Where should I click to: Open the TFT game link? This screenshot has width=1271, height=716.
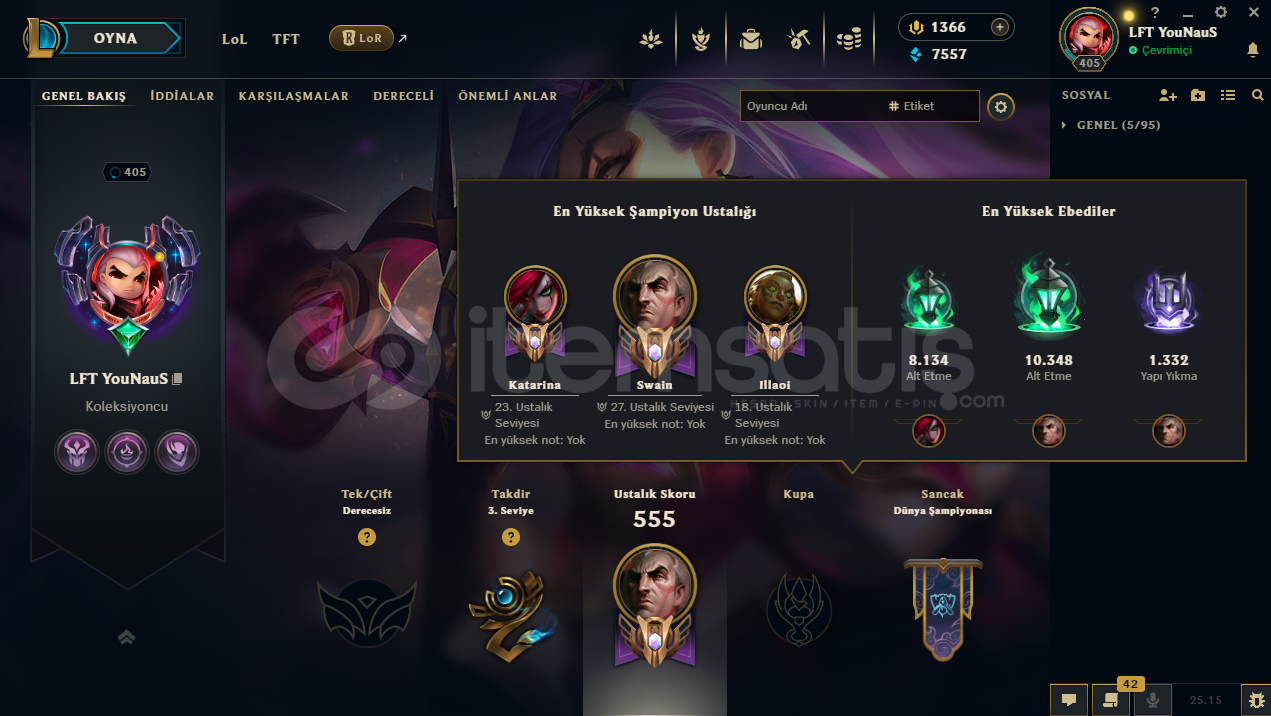(x=286, y=39)
